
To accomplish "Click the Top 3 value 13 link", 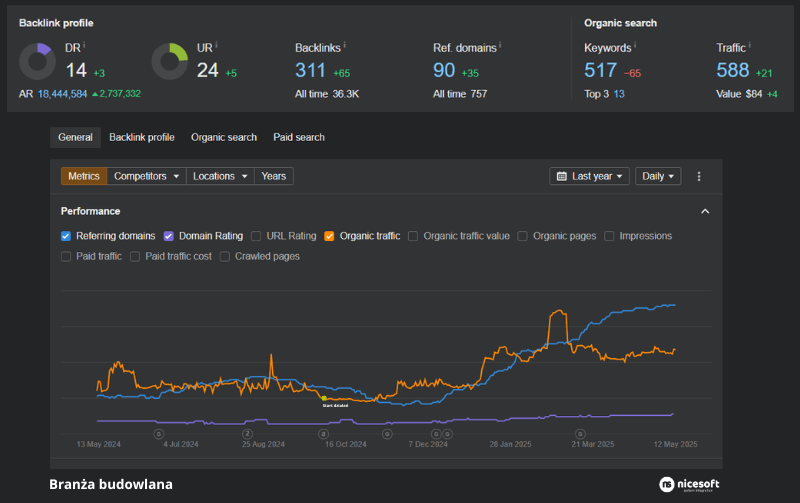I will tap(619, 94).
